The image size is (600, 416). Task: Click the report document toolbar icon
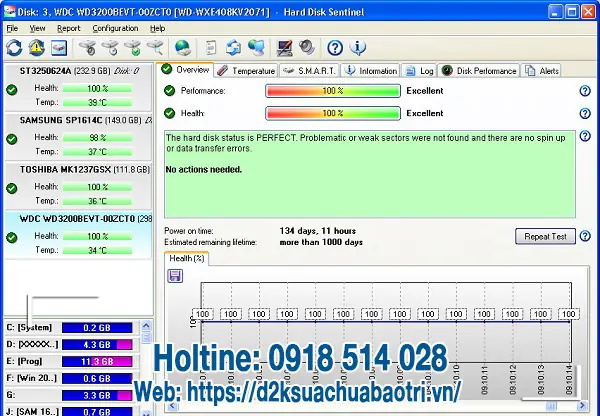tap(211, 48)
